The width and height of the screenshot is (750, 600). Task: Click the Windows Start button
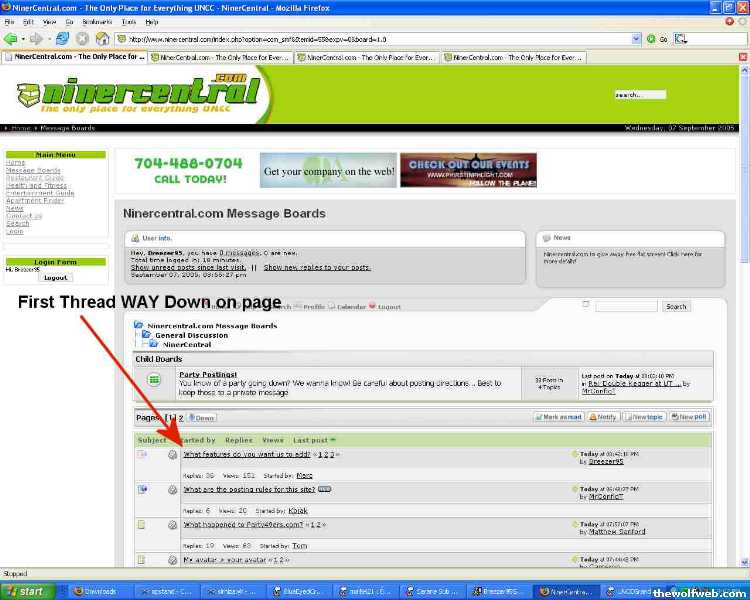[25, 591]
